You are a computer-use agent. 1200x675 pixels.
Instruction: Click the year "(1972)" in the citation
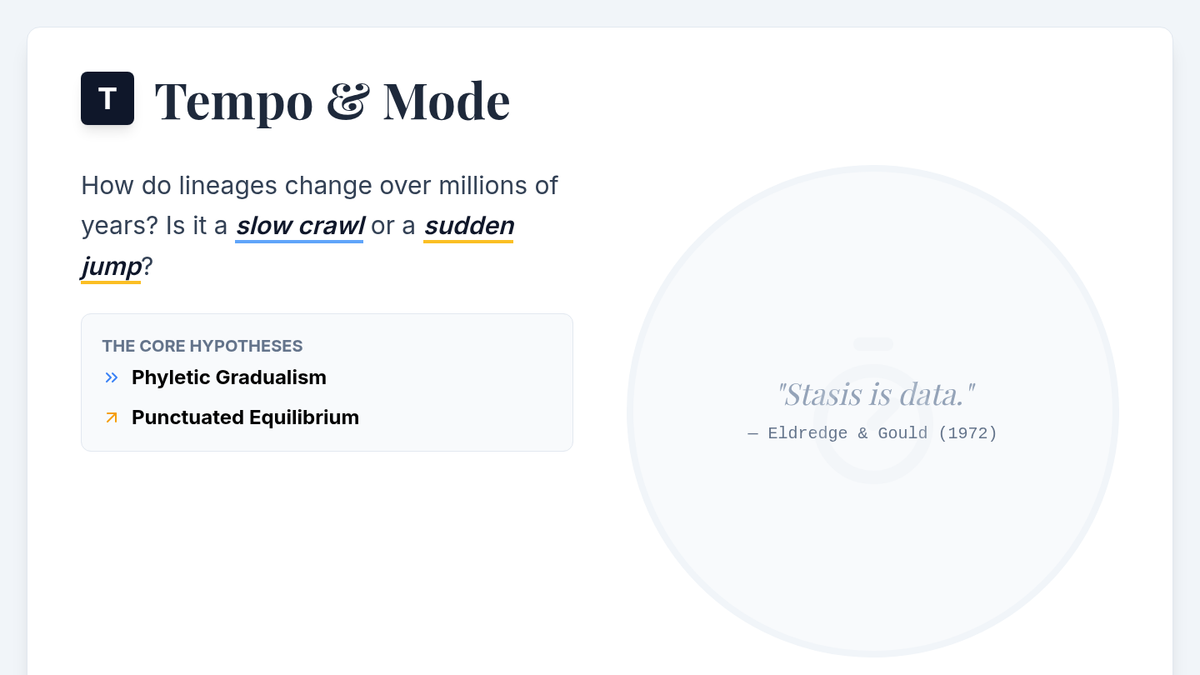tap(967, 433)
